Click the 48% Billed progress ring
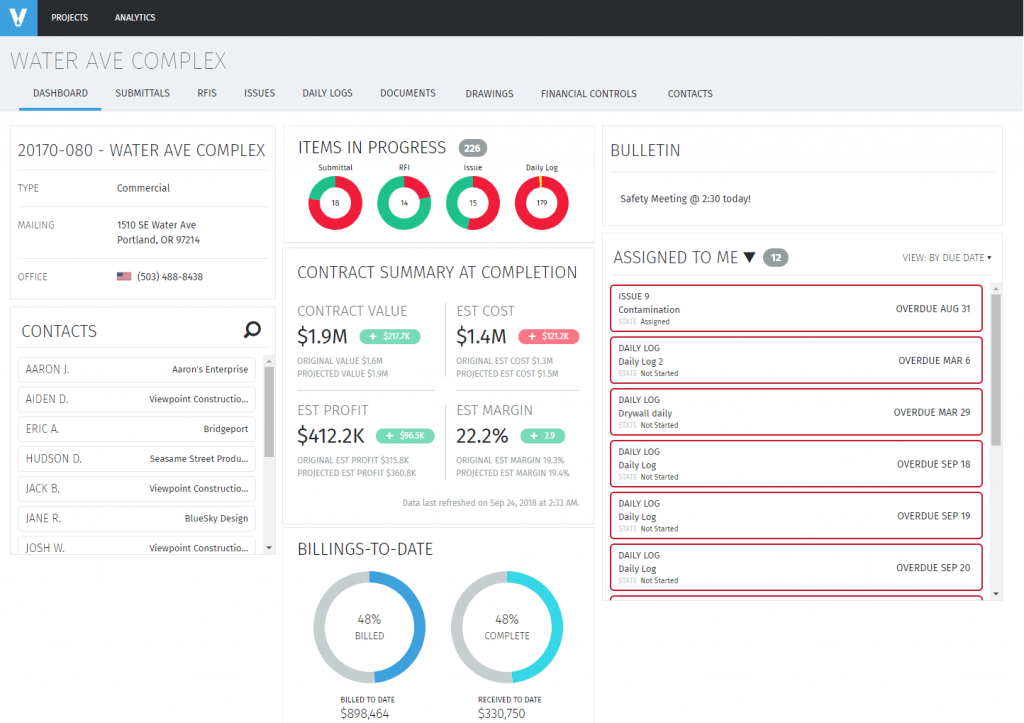The width and height of the screenshot is (1024, 723). point(369,627)
